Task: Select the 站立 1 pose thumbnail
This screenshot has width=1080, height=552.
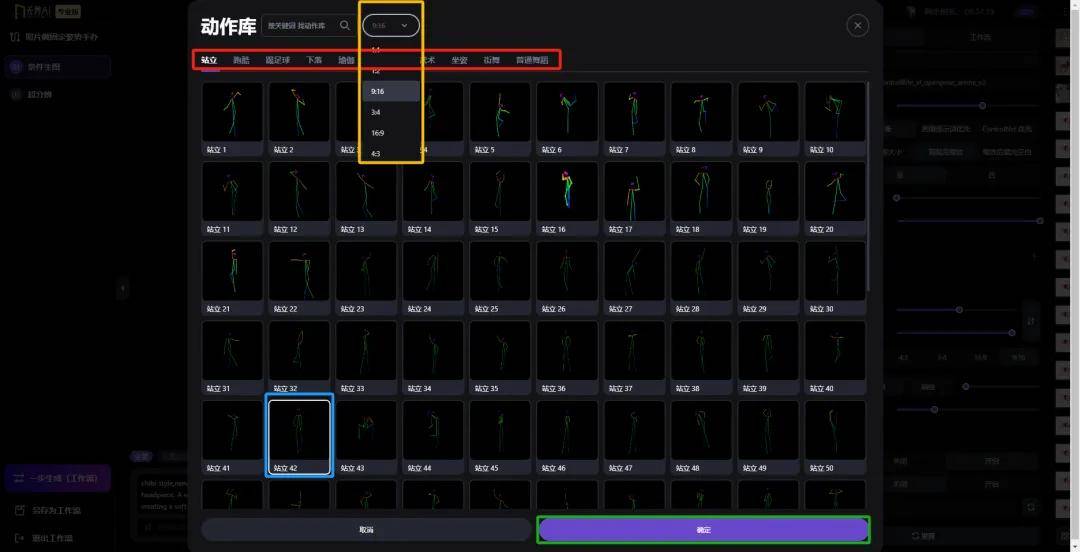Action: click(232, 112)
